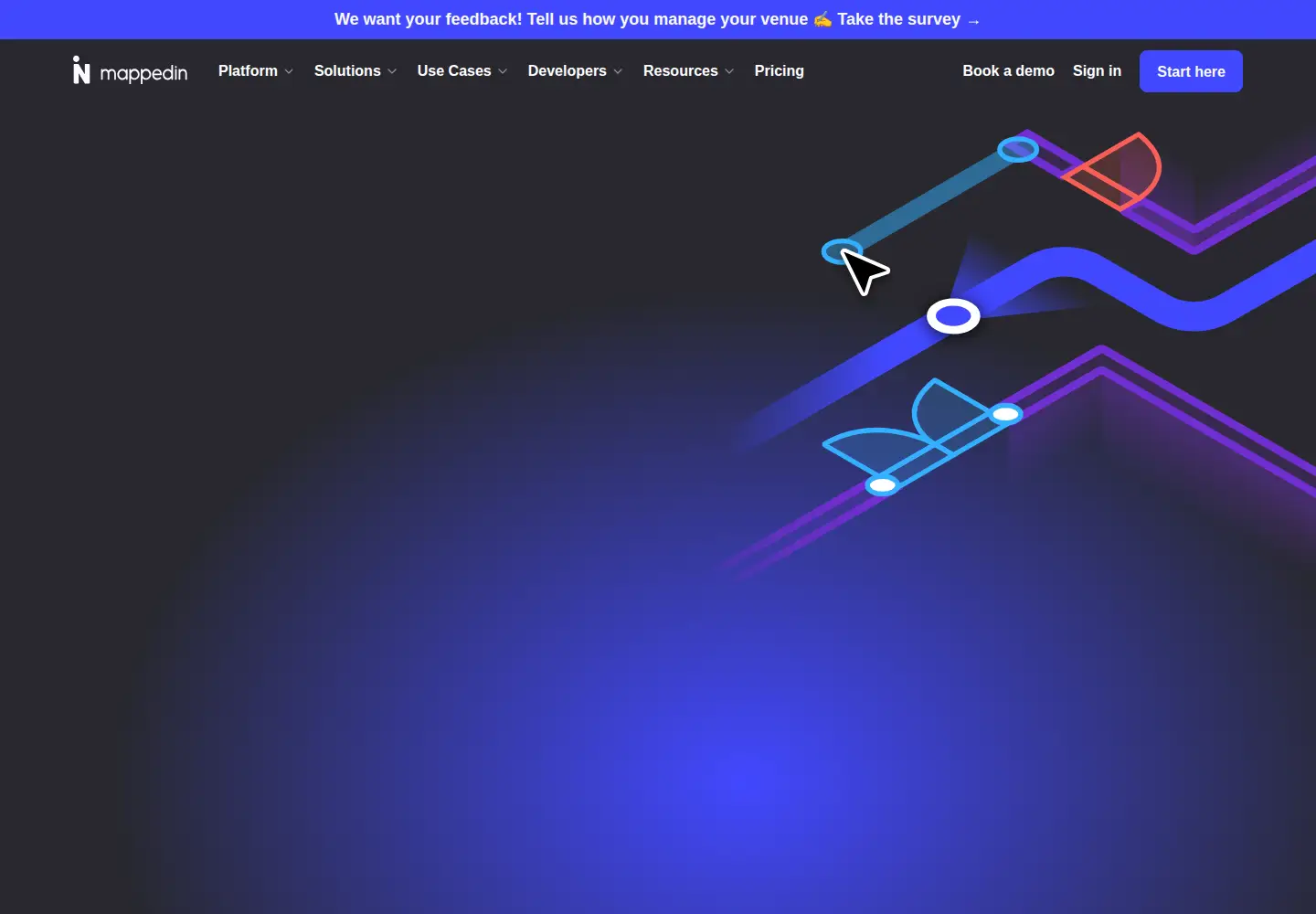Open the Platform menu
The height and width of the screenshot is (914, 1316).
[256, 71]
